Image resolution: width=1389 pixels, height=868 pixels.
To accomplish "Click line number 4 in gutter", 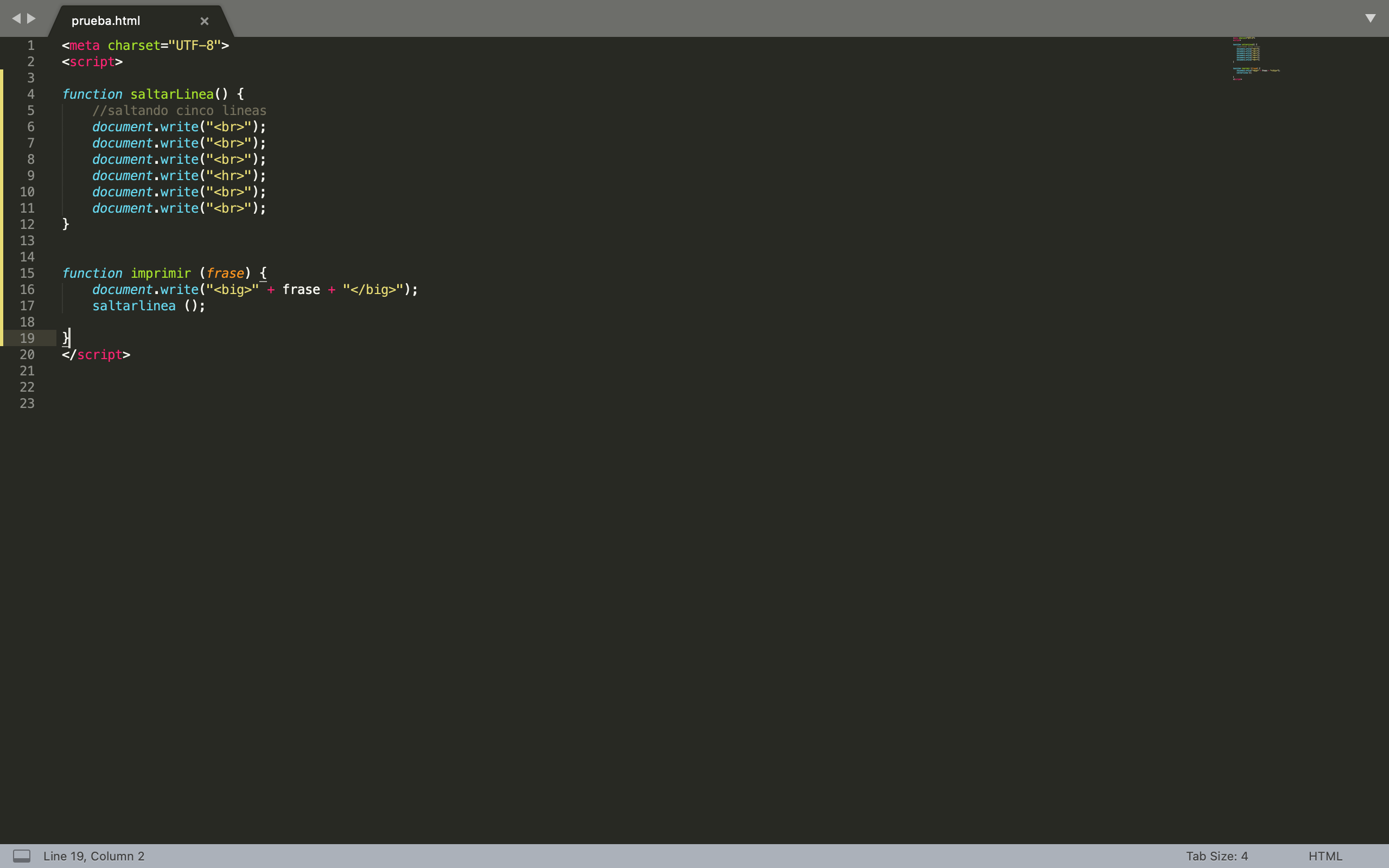I will point(31,94).
